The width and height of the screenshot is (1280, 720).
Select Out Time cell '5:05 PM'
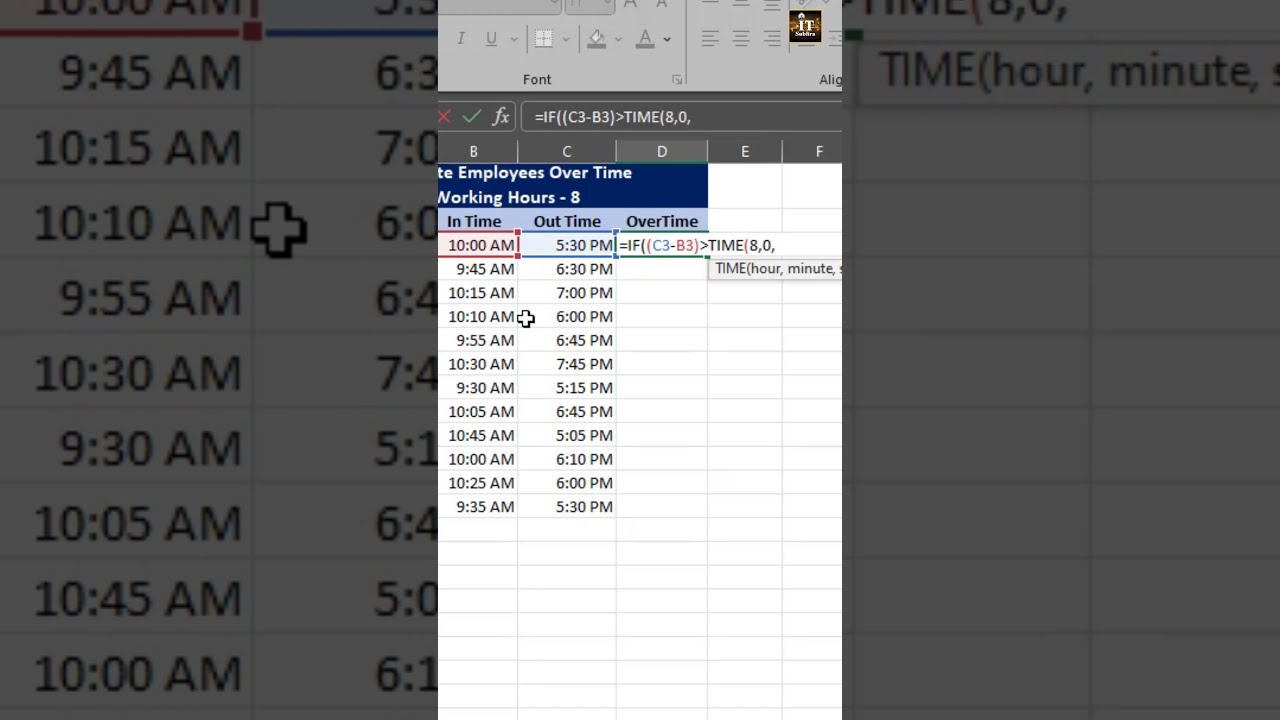click(x=566, y=435)
